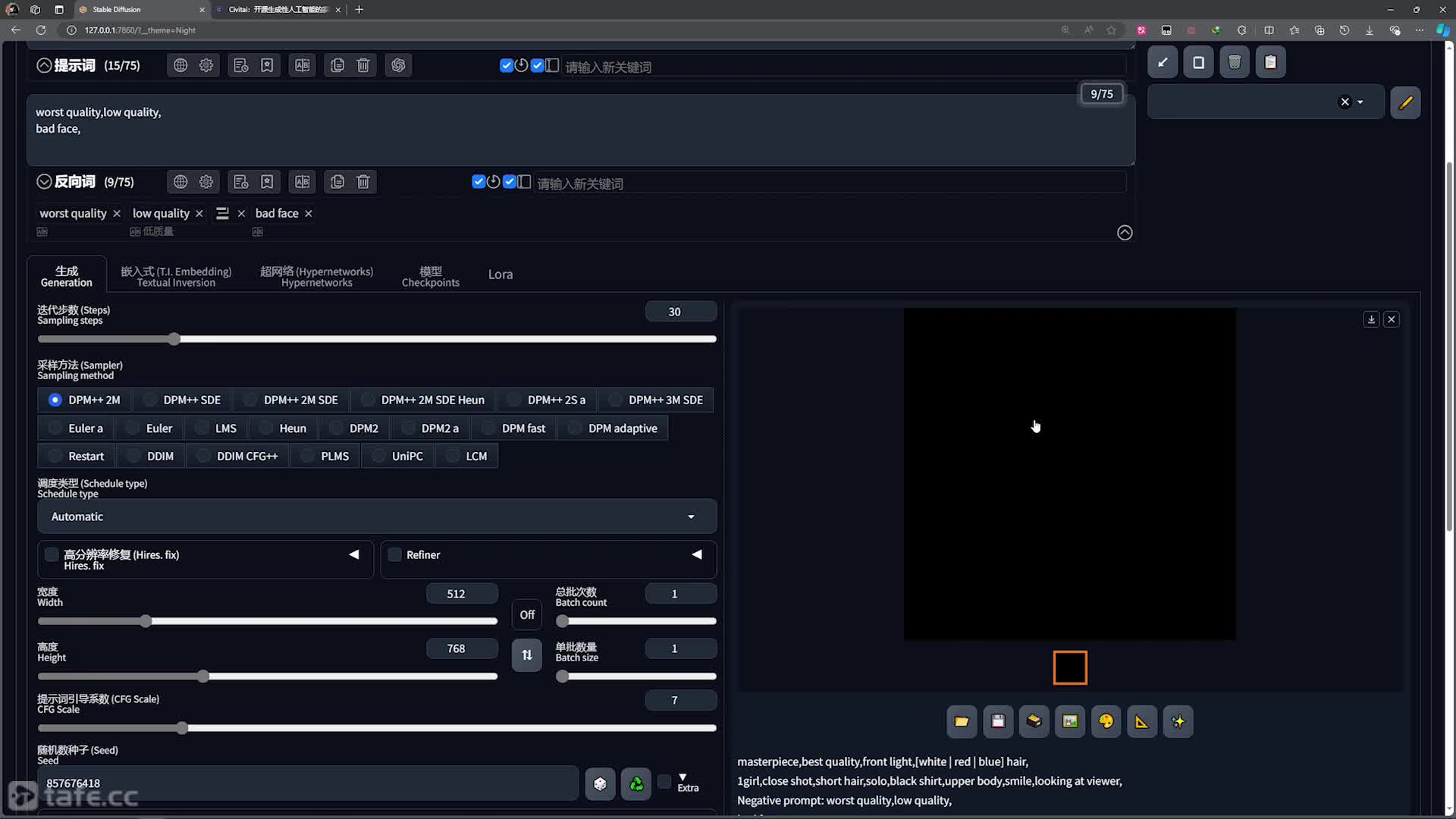Viewport: 1456px width, 819px height.
Task: Enable the Refiner checkbox
Action: click(394, 554)
